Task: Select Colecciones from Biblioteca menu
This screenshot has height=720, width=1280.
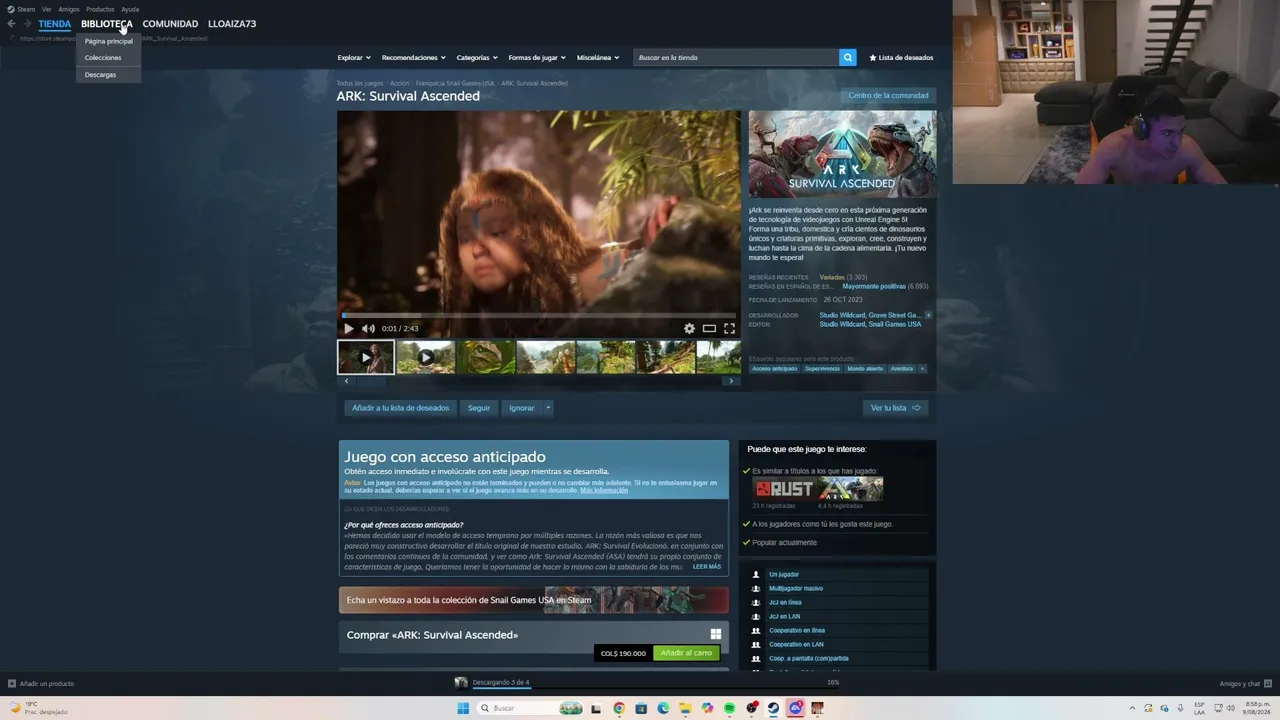Action: (109, 58)
